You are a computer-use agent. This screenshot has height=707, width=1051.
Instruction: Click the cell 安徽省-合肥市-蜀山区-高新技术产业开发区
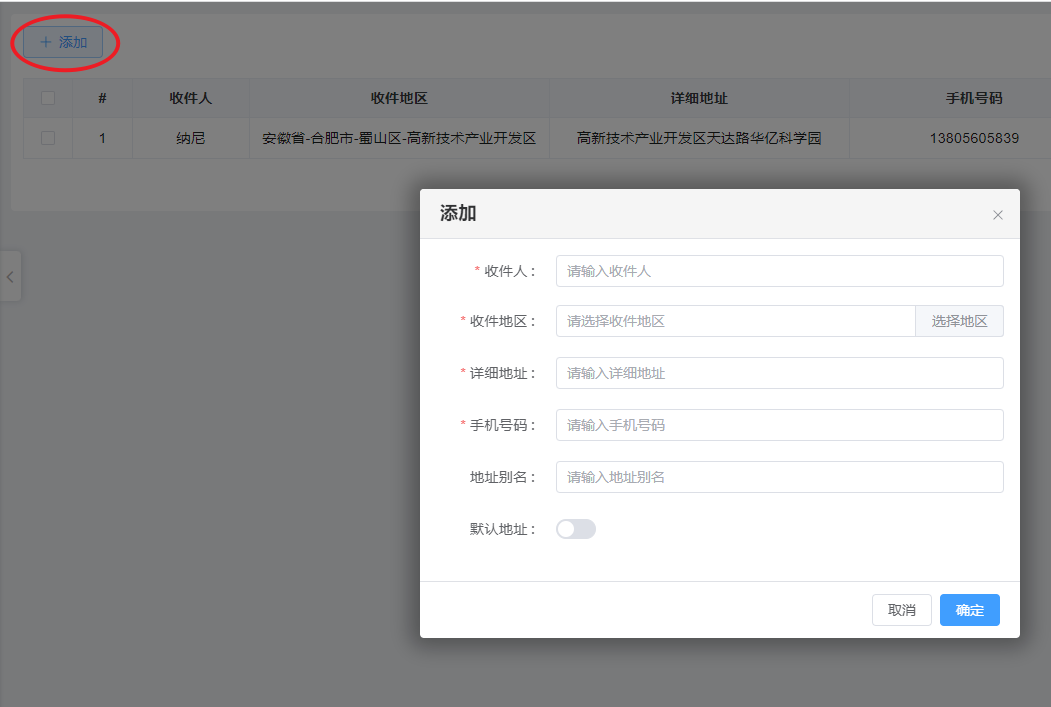coord(399,138)
